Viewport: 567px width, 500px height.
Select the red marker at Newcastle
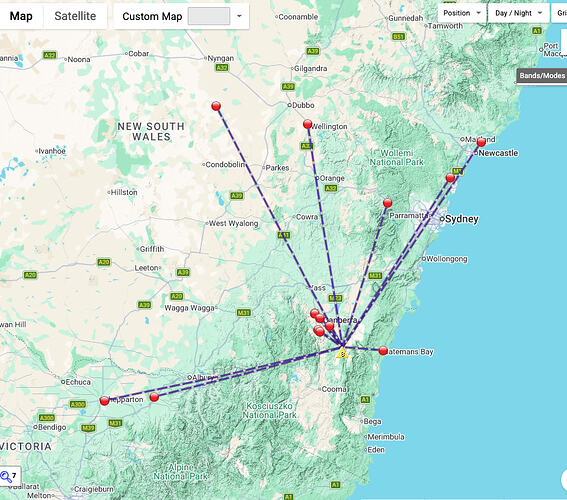click(481, 142)
